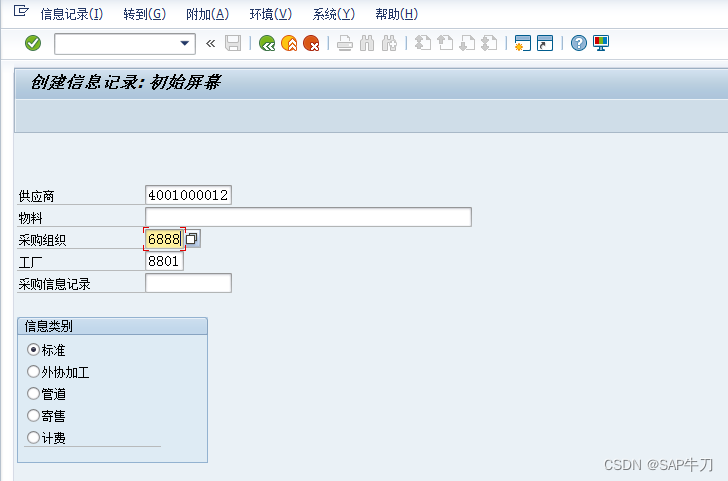Select the 标准 radio button
728x481 pixels.
click(33, 349)
